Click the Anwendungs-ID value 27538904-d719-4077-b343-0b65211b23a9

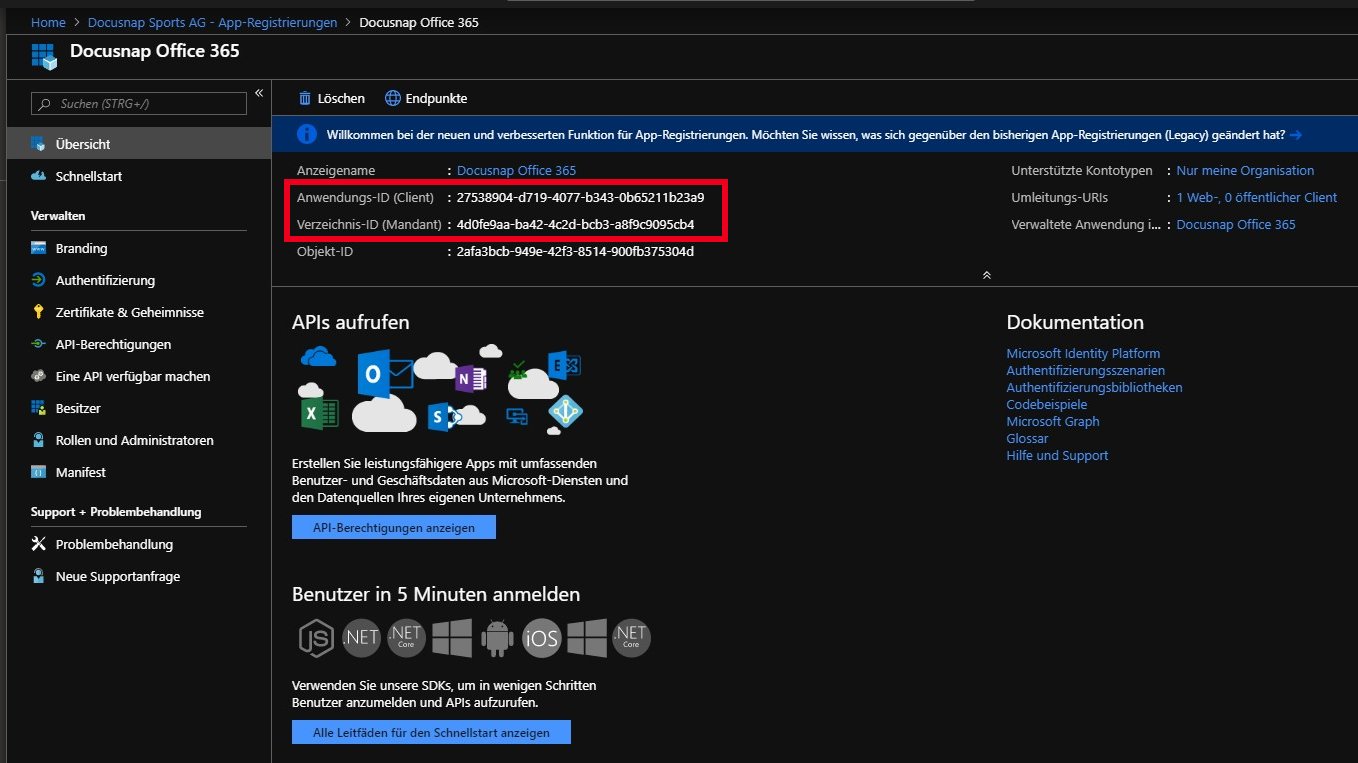[x=580, y=197]
